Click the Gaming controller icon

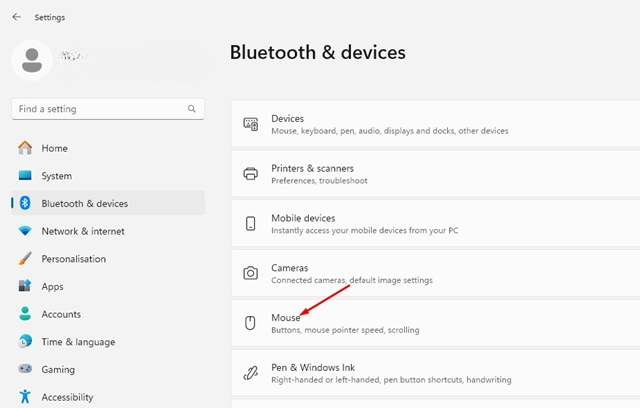click(25, 369)
